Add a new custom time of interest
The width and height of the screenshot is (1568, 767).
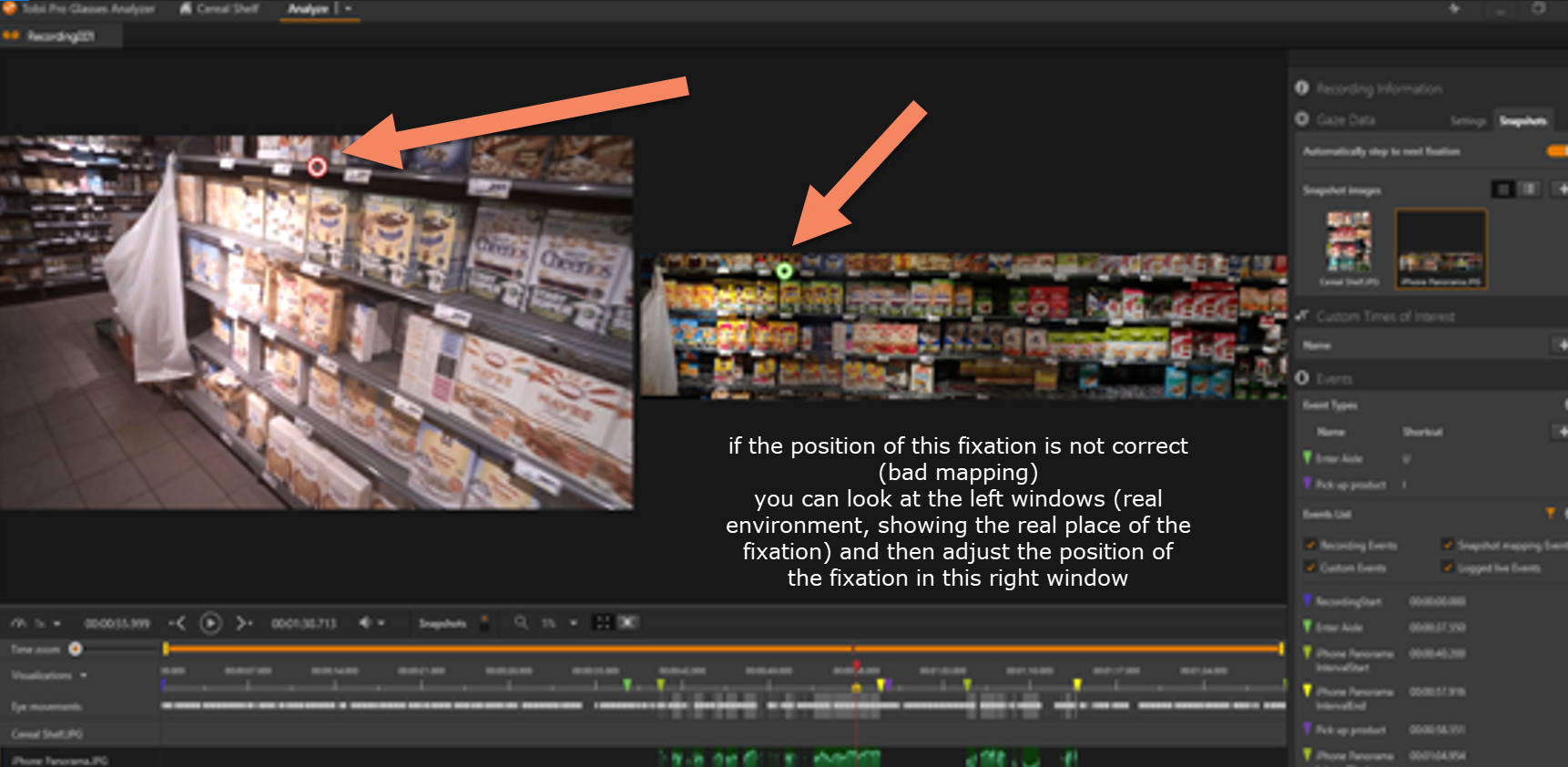[x=1561, y=345]
